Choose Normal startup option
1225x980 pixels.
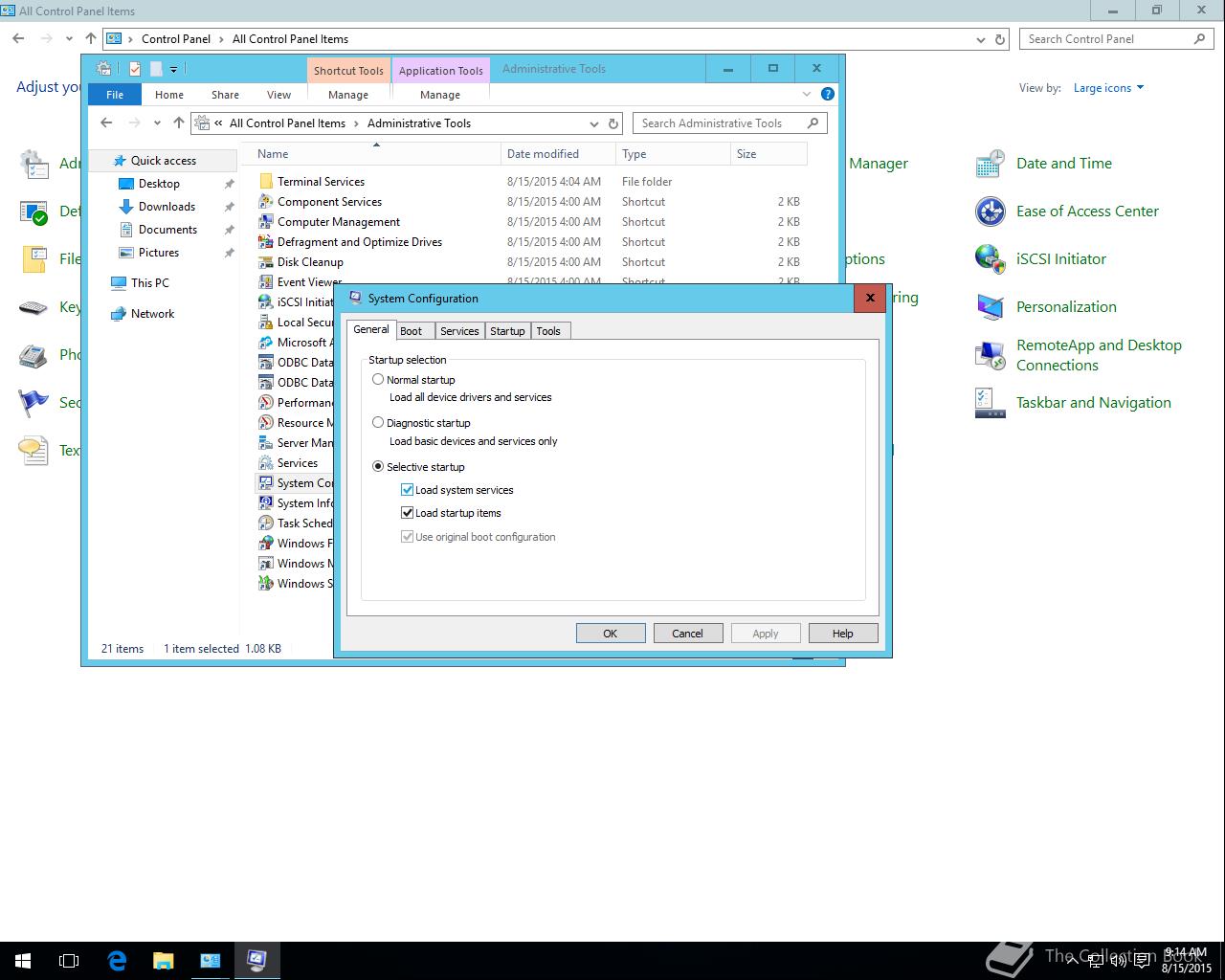tap(378, 380)
